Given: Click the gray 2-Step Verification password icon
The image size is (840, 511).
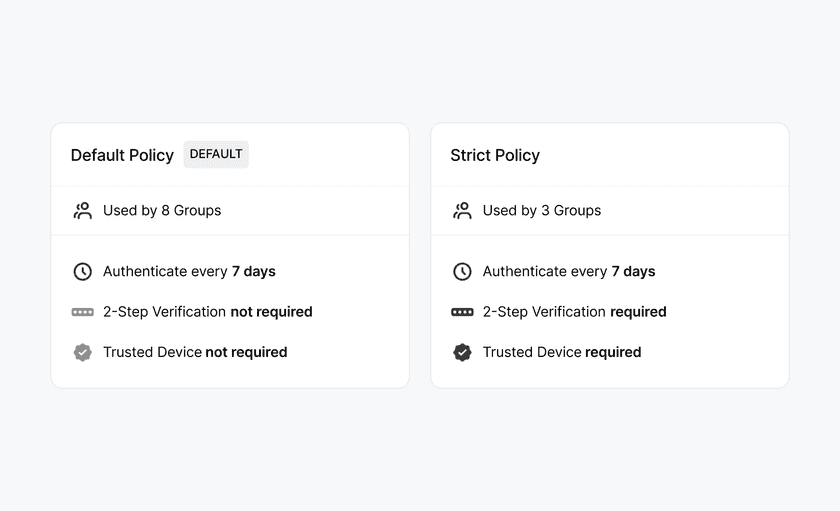Looking at the screenshot, I should click(83, 312).
